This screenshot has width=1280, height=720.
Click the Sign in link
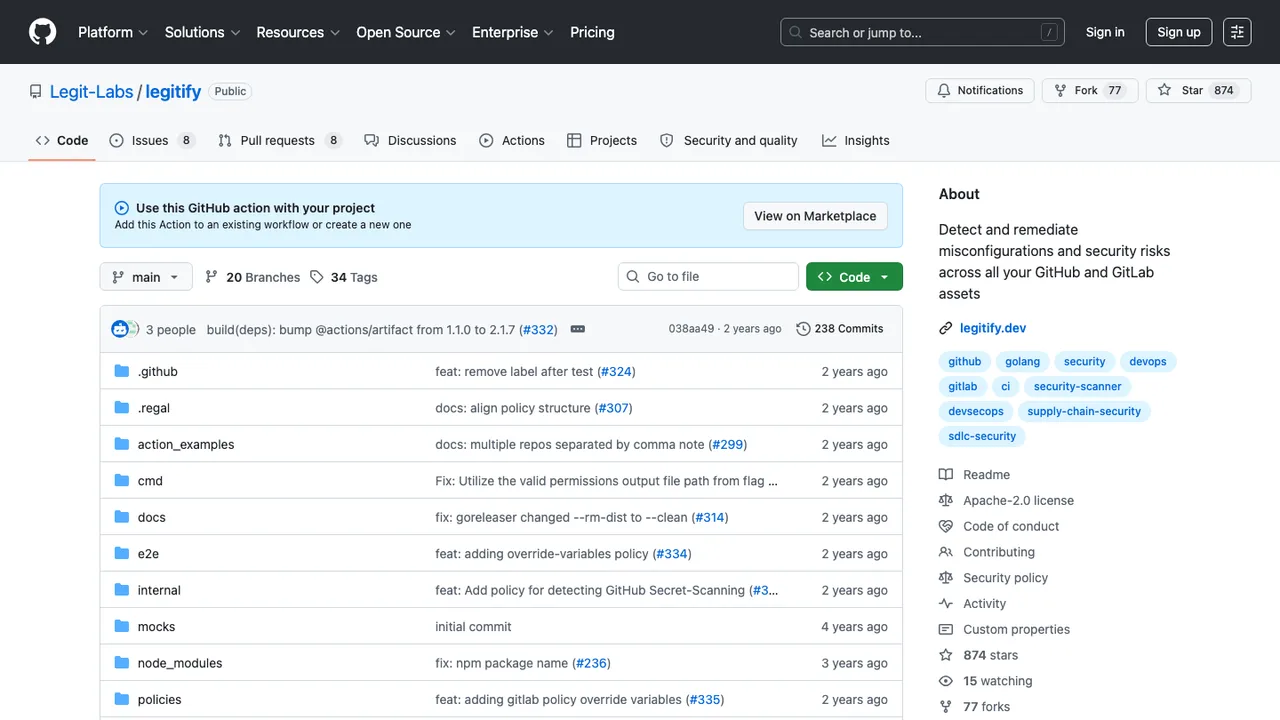(x=1105, y=32)
